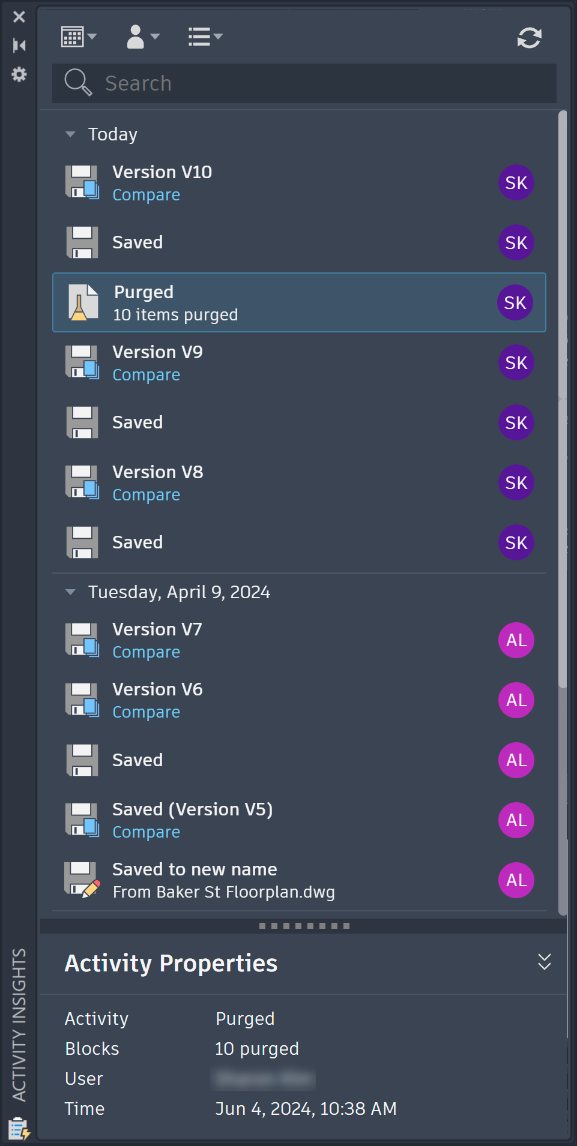Click SK avatar next to Version V9

pyautogui.click(x=516, y=363)
